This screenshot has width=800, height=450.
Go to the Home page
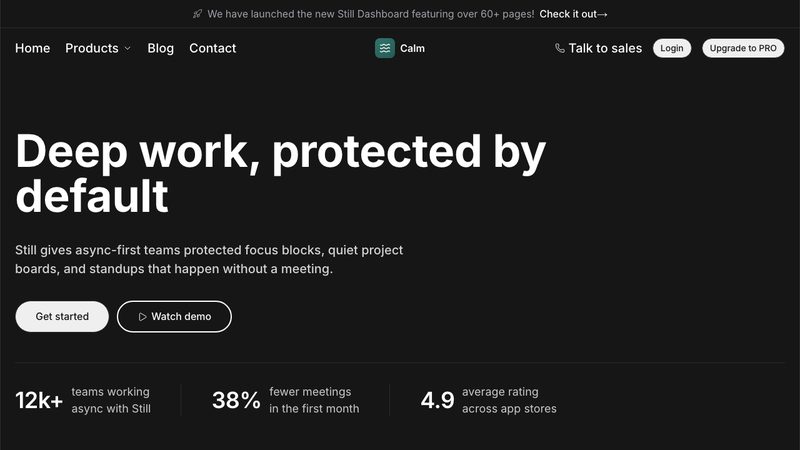pos(33,48)
